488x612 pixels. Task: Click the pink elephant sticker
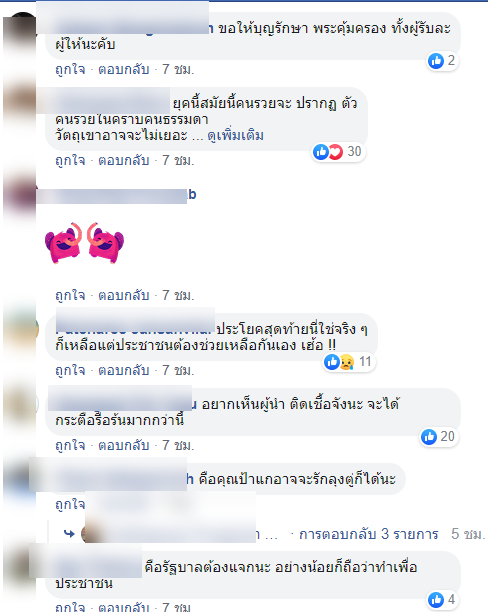[85, 243]
